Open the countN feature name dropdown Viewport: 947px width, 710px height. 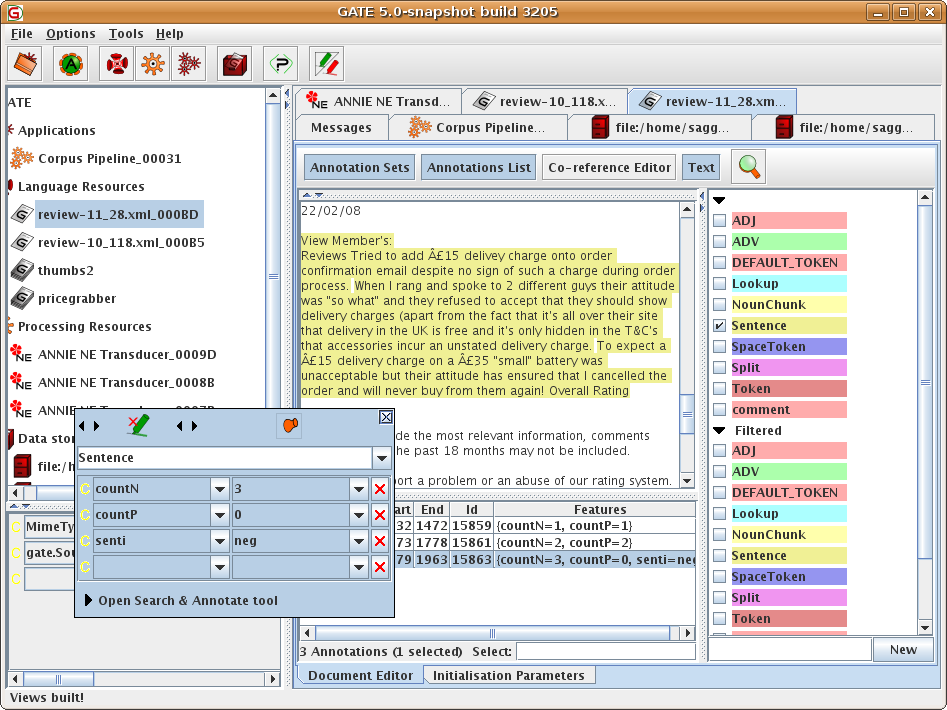point(220,488)
